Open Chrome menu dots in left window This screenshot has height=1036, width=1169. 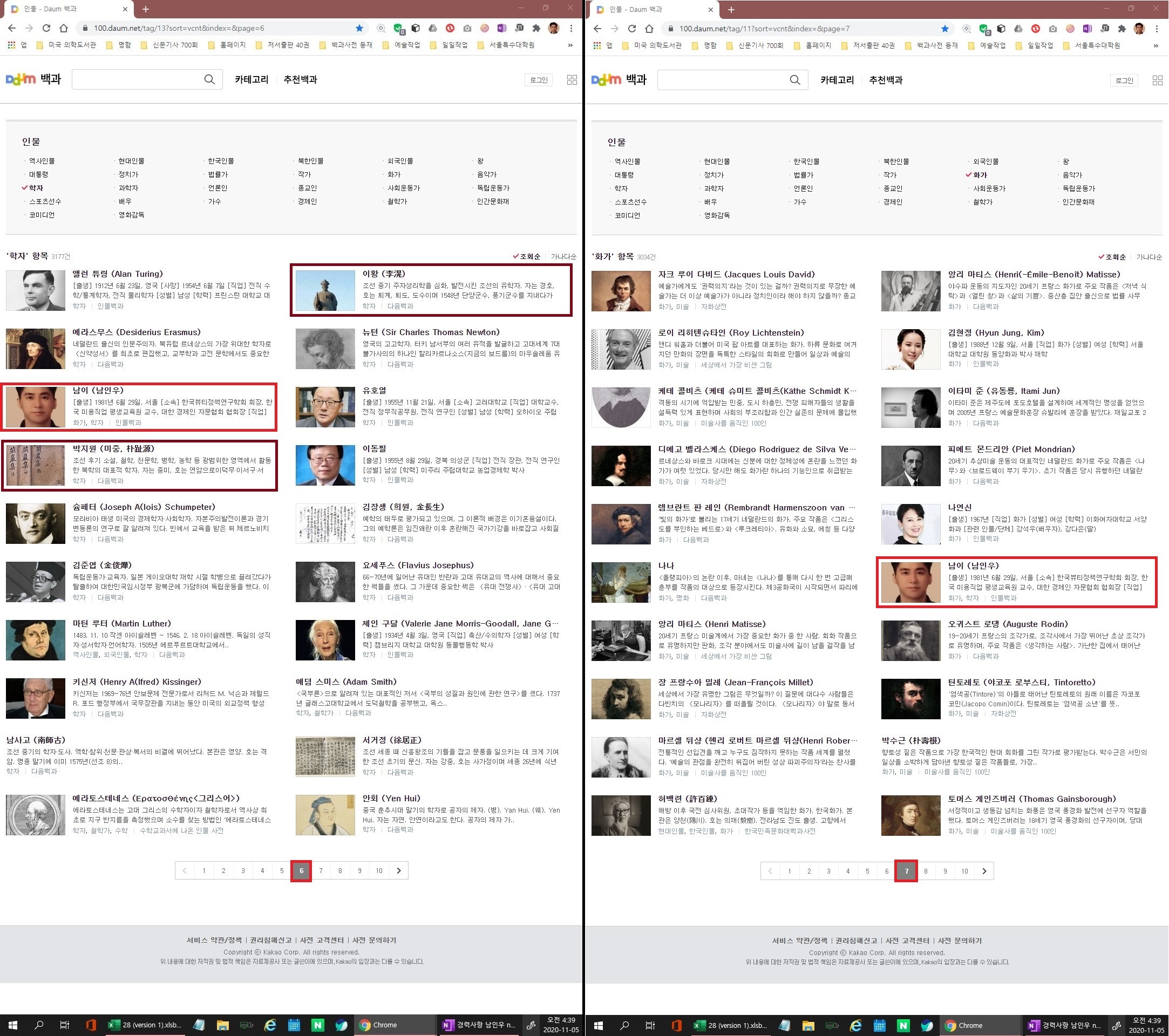click(x=571, y=28)
